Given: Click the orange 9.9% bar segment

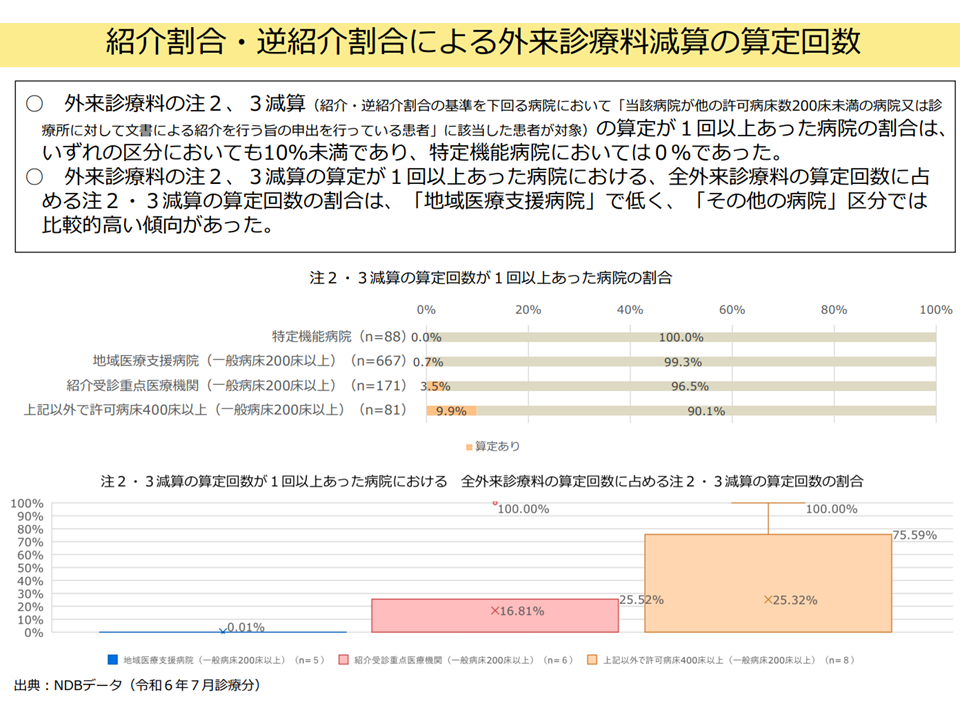Looking at the screenshot, I should pos(452,411).
